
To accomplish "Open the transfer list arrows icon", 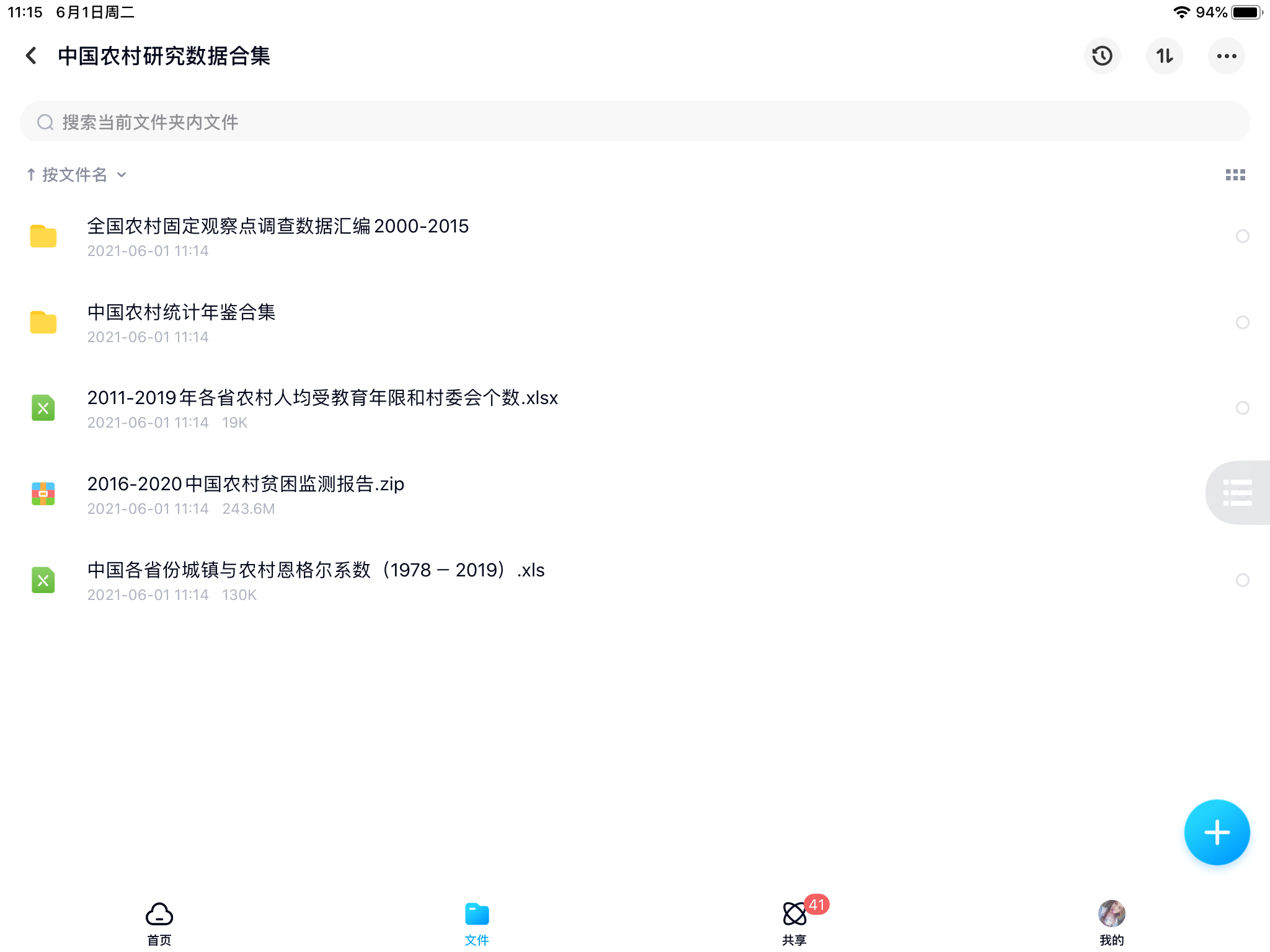I will pos(1164,56).
